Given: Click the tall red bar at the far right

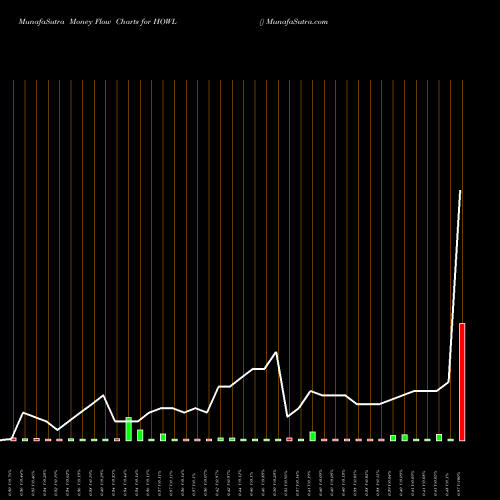Looking at the screenshot, I should [x=462, y=382].
